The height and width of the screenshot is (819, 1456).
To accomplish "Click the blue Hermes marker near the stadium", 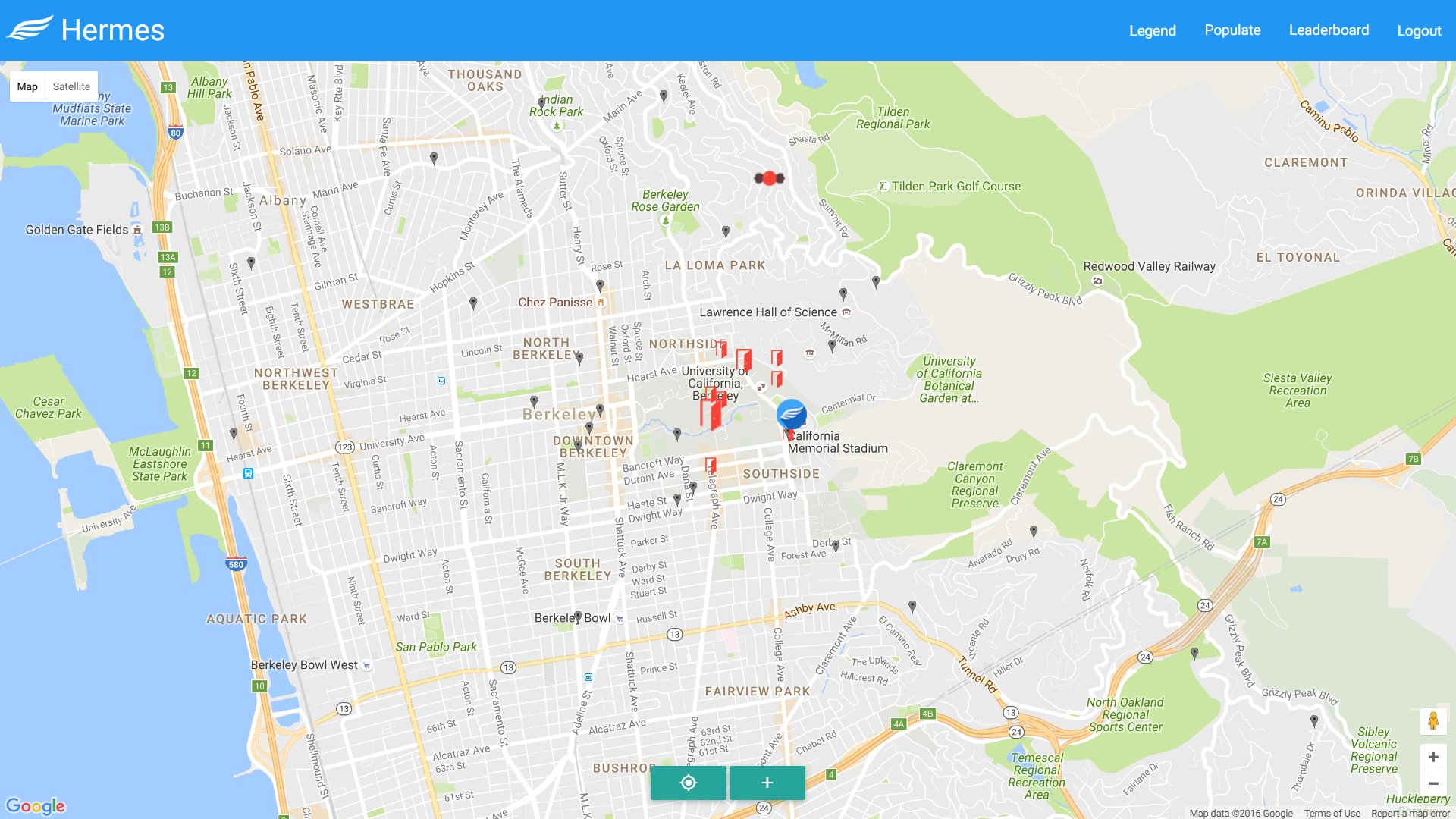I will tap(791, 414).
